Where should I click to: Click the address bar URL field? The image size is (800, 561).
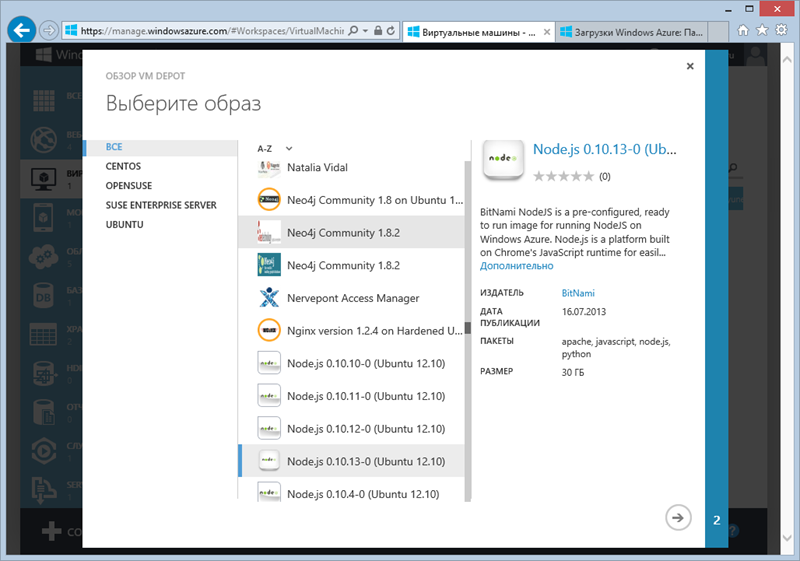click(x=212, y=31)
